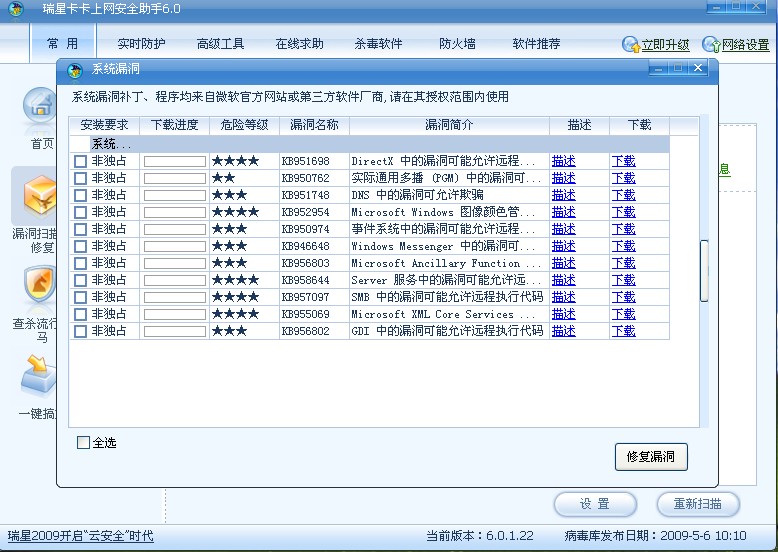Click the Rising logo in main title bar
Screen dimensions: 778x552
click(15, 9)
